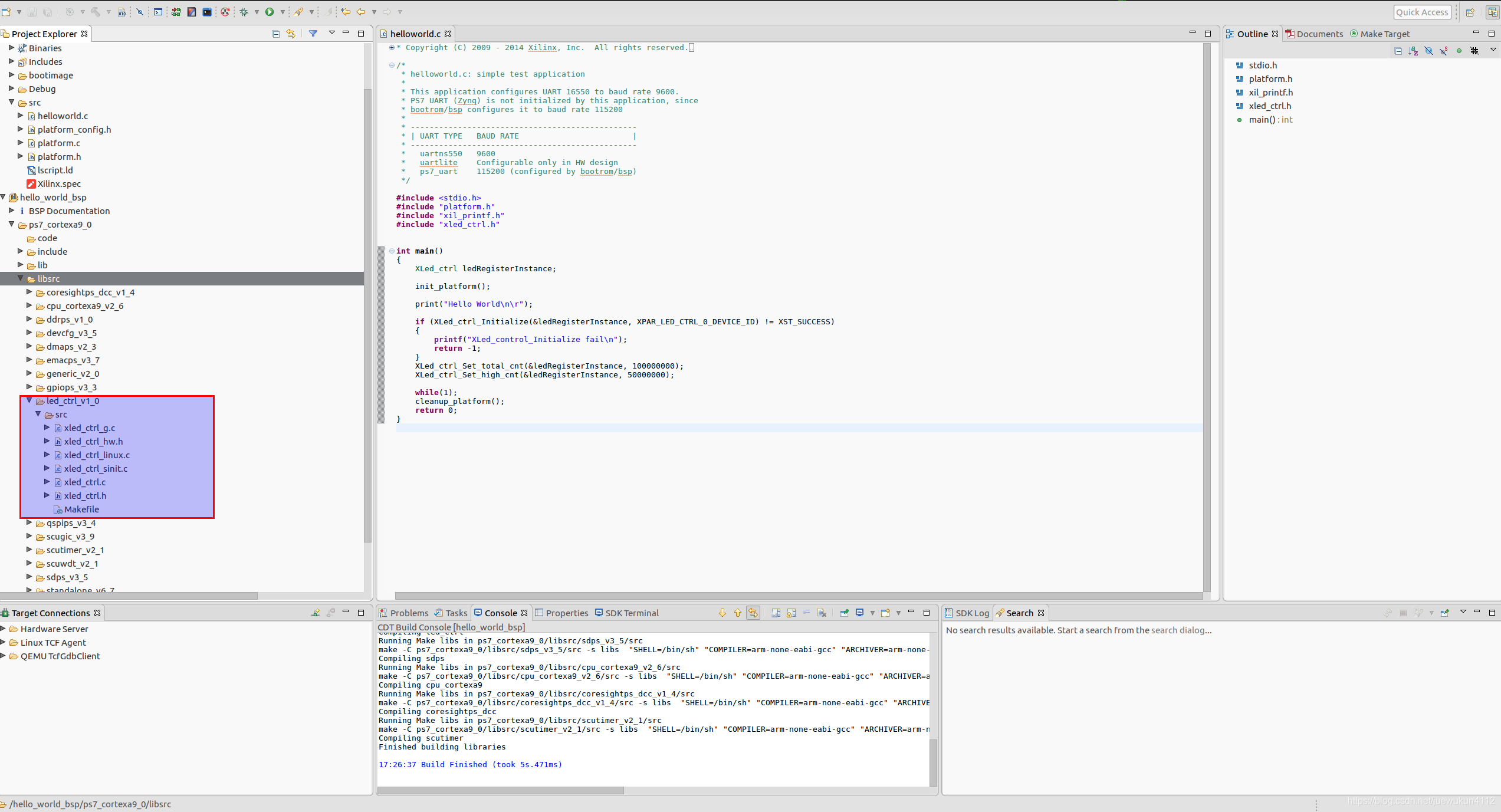The width and height of the screenshot is (1501, 812).
Task: Click the Project Explorer filter funnel icon
Action: [313, 34]
